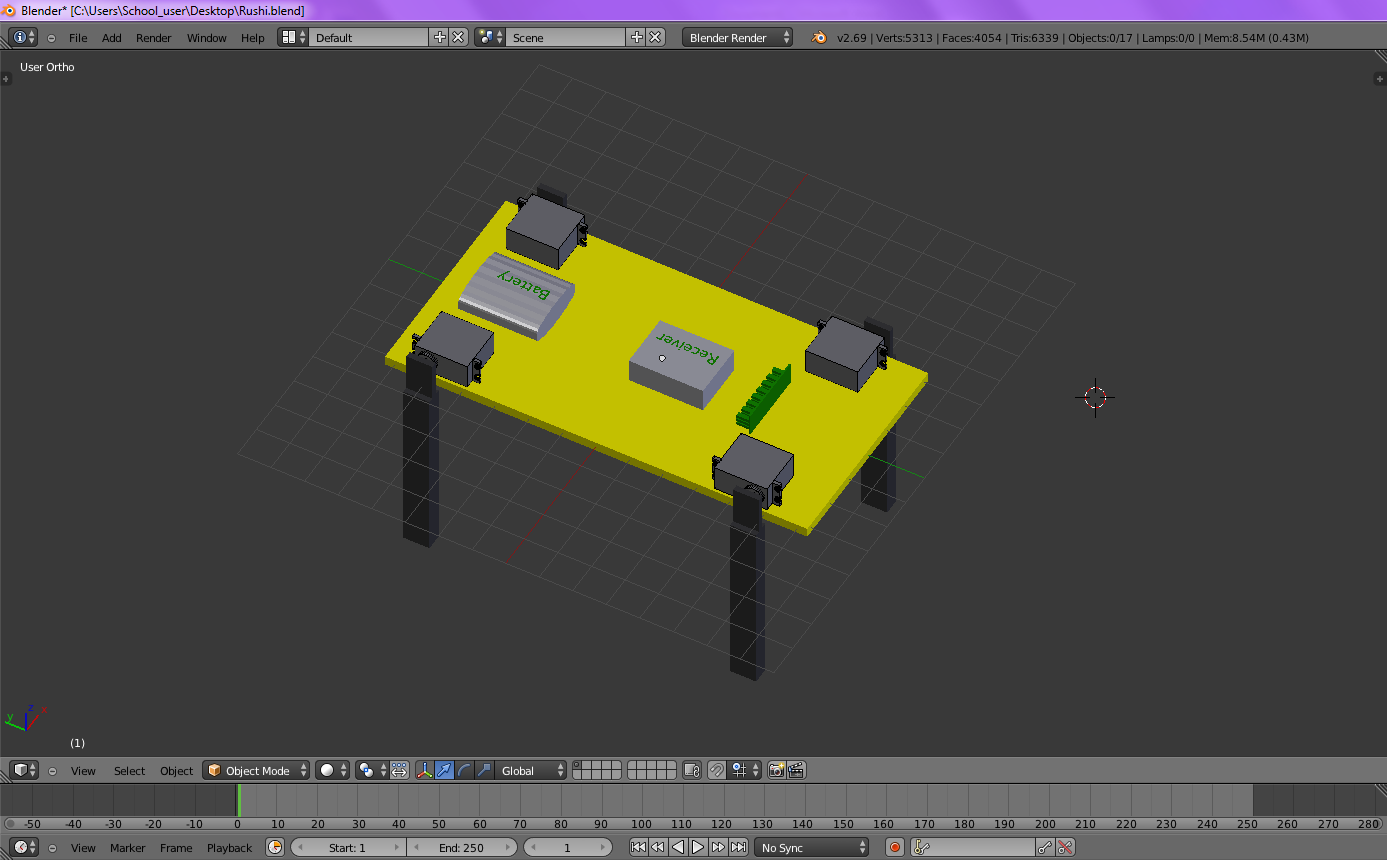Open the Select menu

click(x=129, y=771)
